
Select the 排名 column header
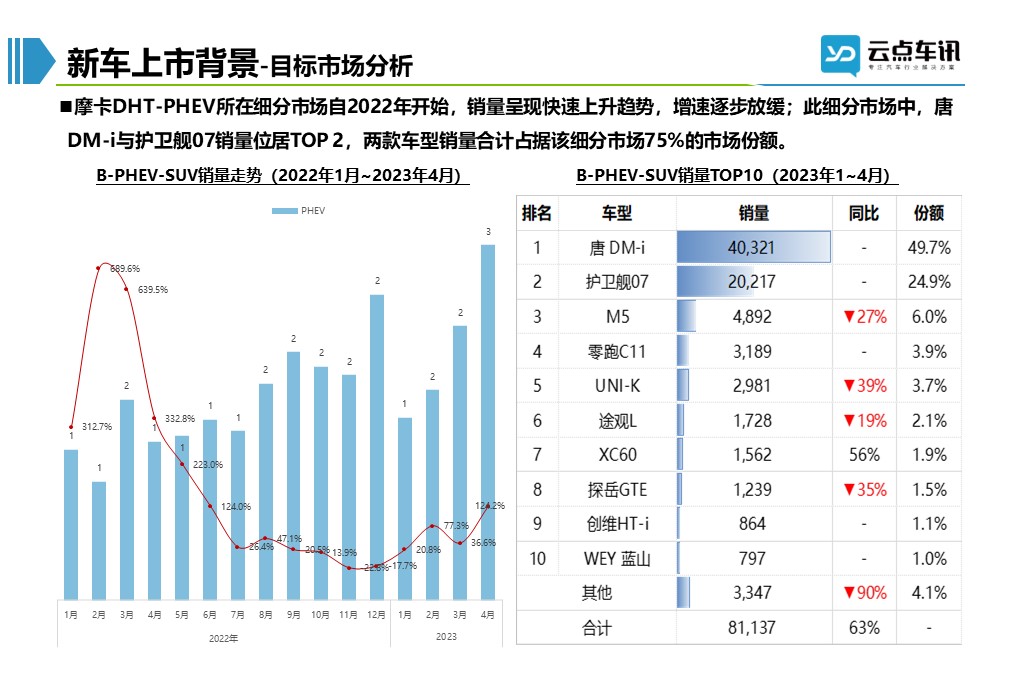tap(537, 213)
